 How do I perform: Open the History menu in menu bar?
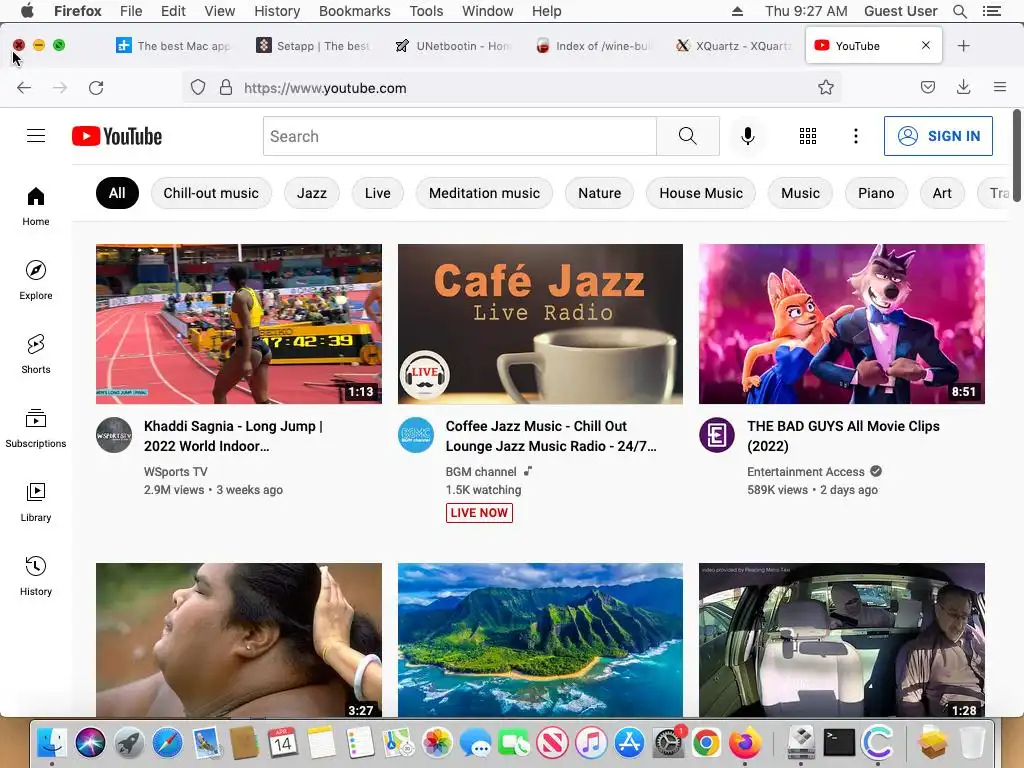[x=277, y=11]
